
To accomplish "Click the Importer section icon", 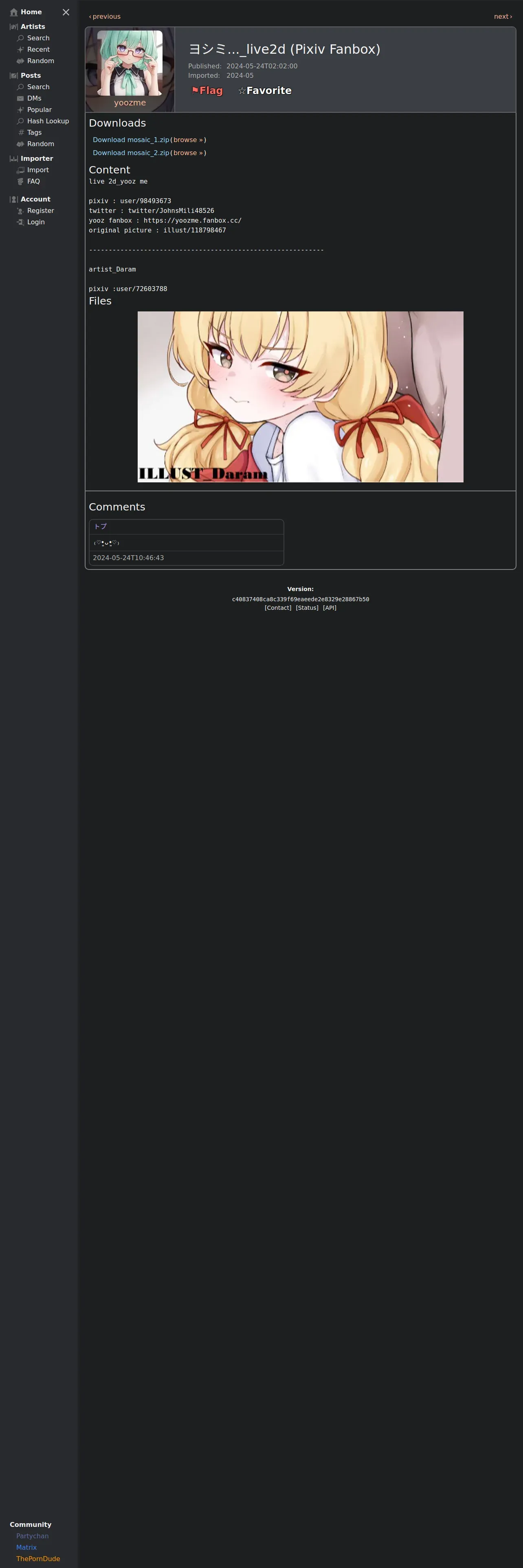I will [14, 159].
